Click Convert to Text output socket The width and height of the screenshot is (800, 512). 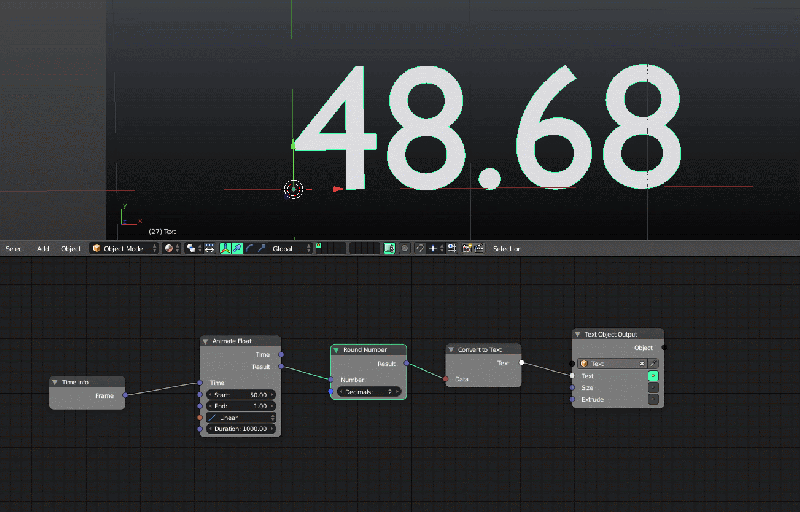(x=521, y=363)
